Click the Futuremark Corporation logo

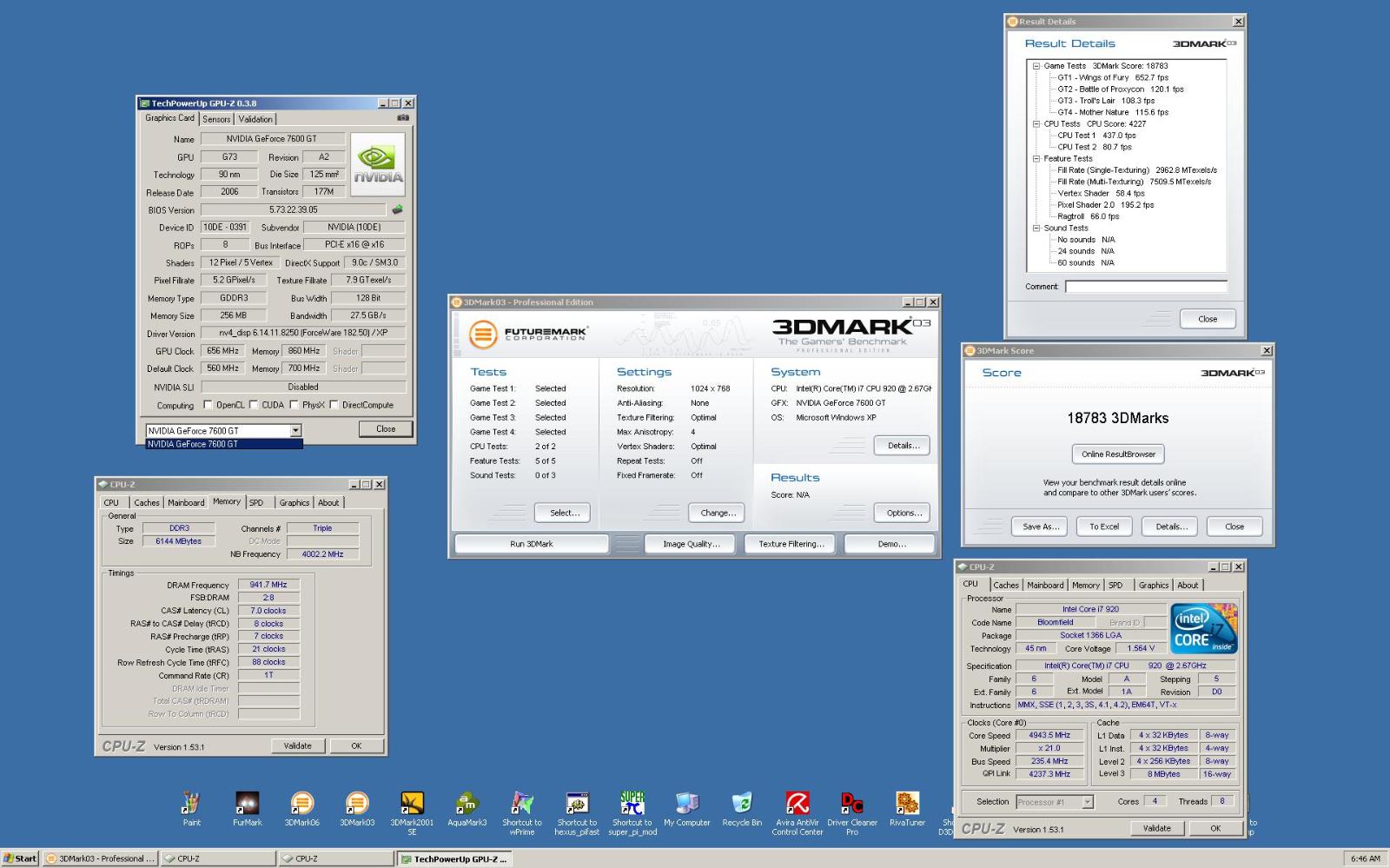[528, 334]
